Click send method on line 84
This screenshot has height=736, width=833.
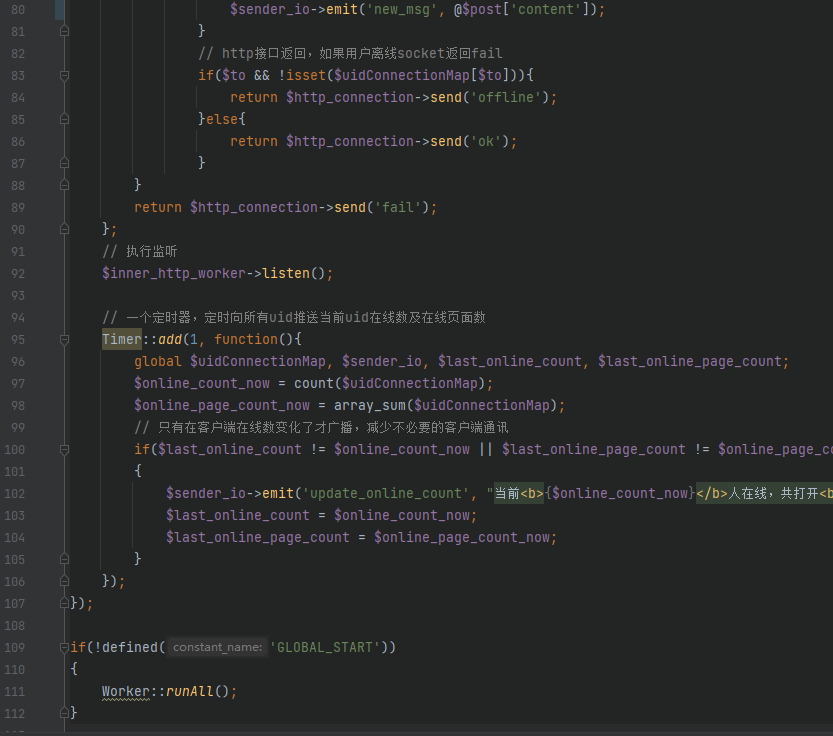[446, 97]
